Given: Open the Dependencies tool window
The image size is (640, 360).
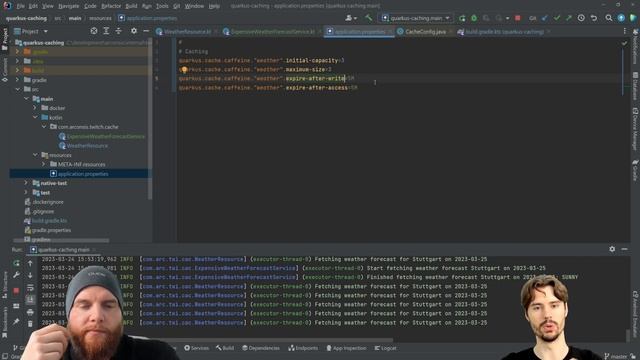Looking at the screenshot, I should point(261,348).
